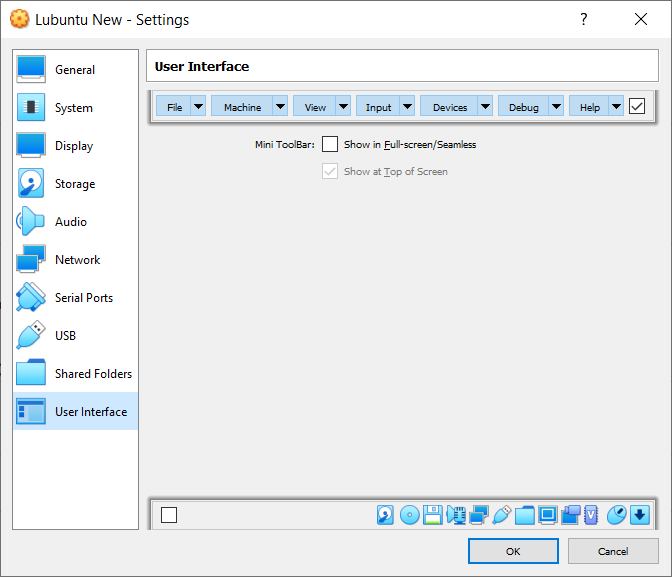Click the floppy disk indicator icon
Viewport: 672px width, 577px height.
tap(433, 515)
